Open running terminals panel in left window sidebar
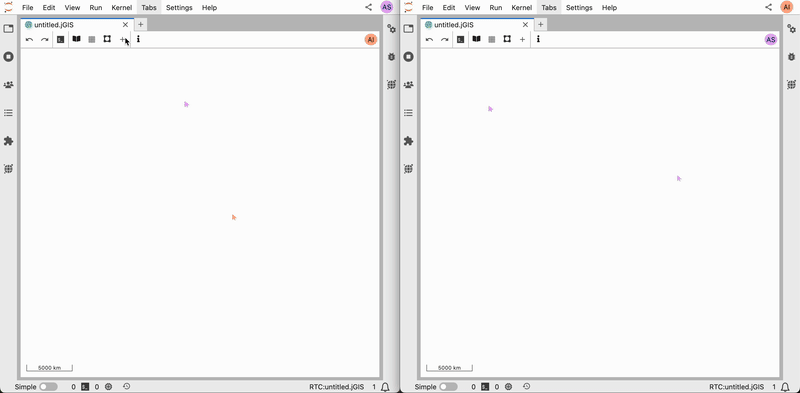Image resolution: width=800 pixels, height=393 pixels. pos(8,57)
